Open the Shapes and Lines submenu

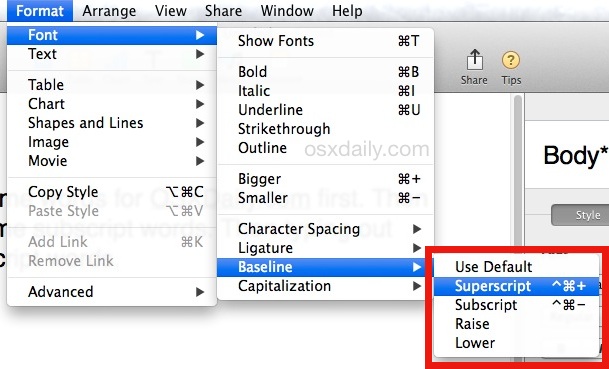coord(112,123)
